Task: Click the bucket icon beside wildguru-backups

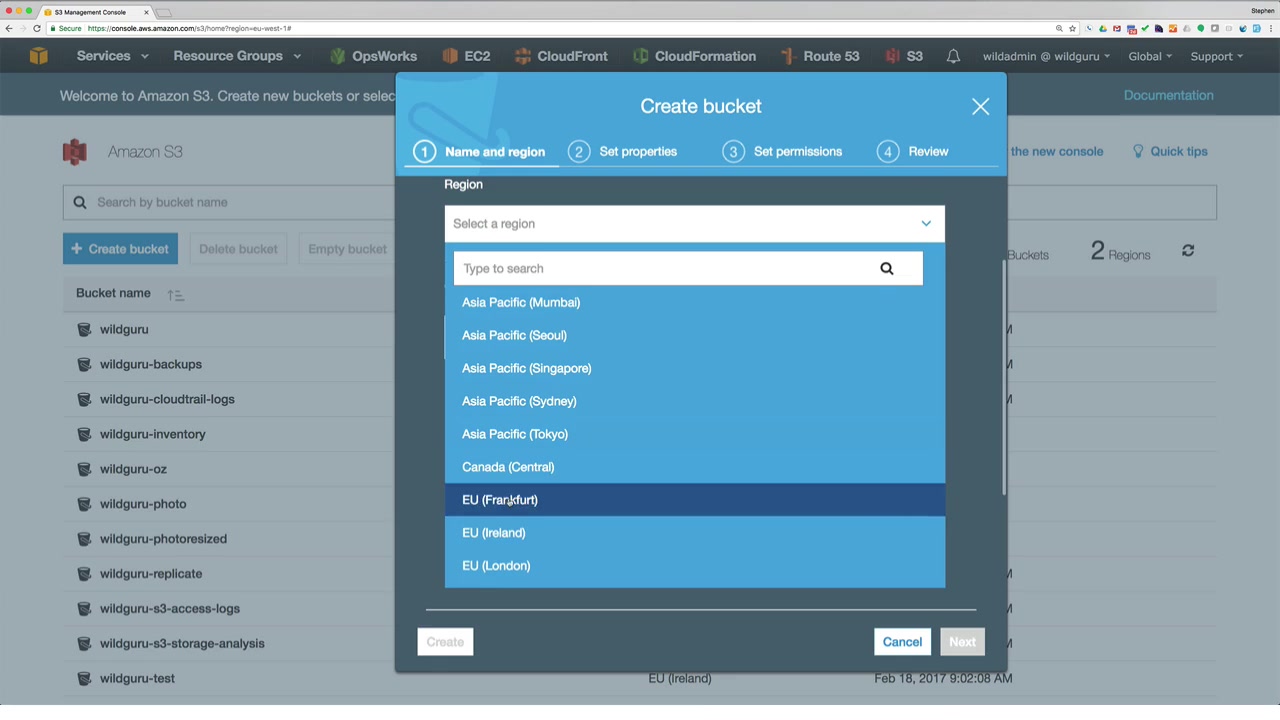Action: (x=84, y=364)
